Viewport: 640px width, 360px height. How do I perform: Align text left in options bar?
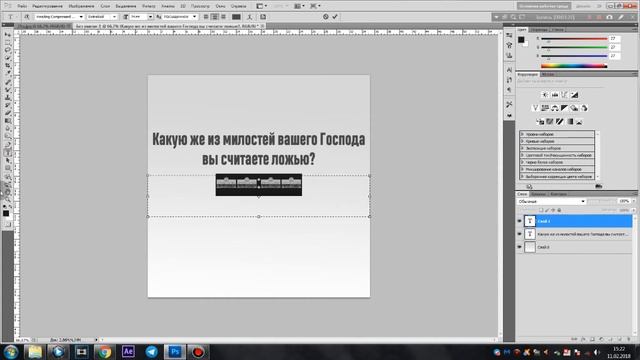click(206, 17)
